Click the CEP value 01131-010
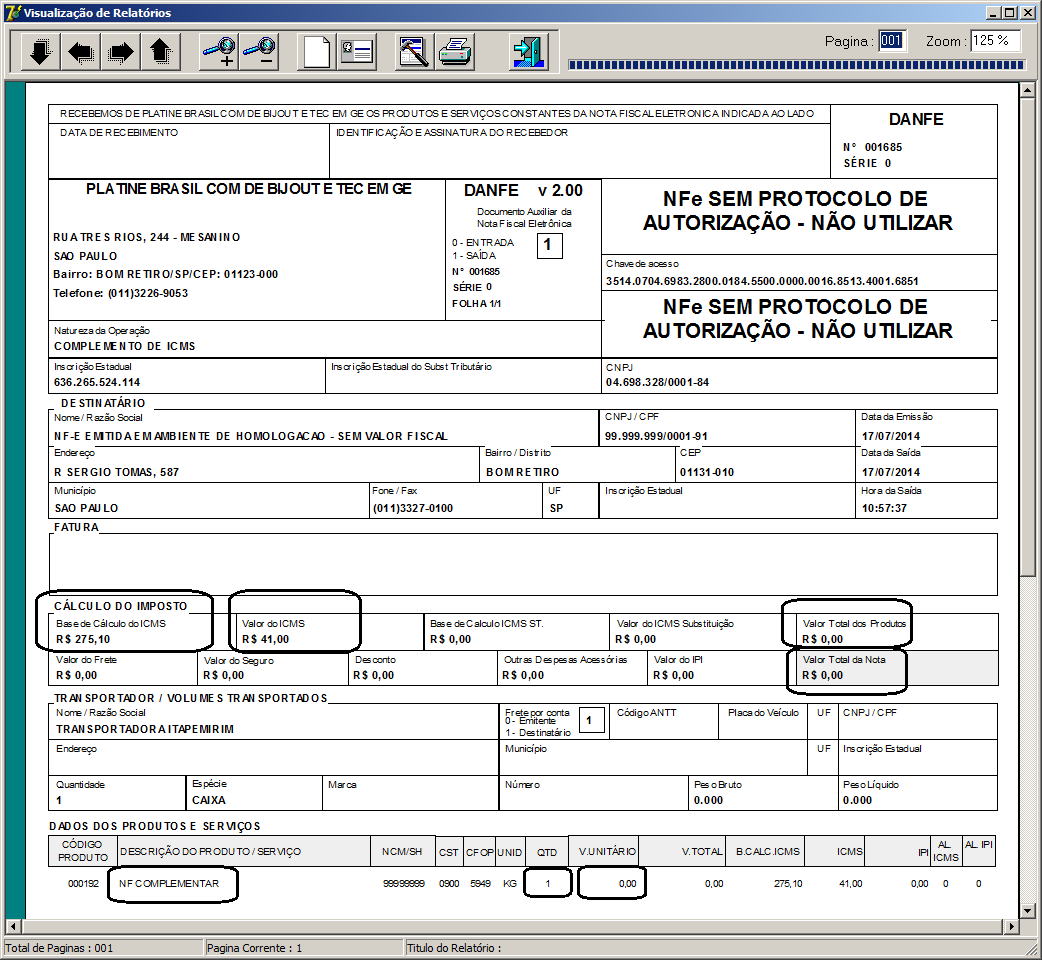The height and width of the screenshot is (960, 1042). 707,472
